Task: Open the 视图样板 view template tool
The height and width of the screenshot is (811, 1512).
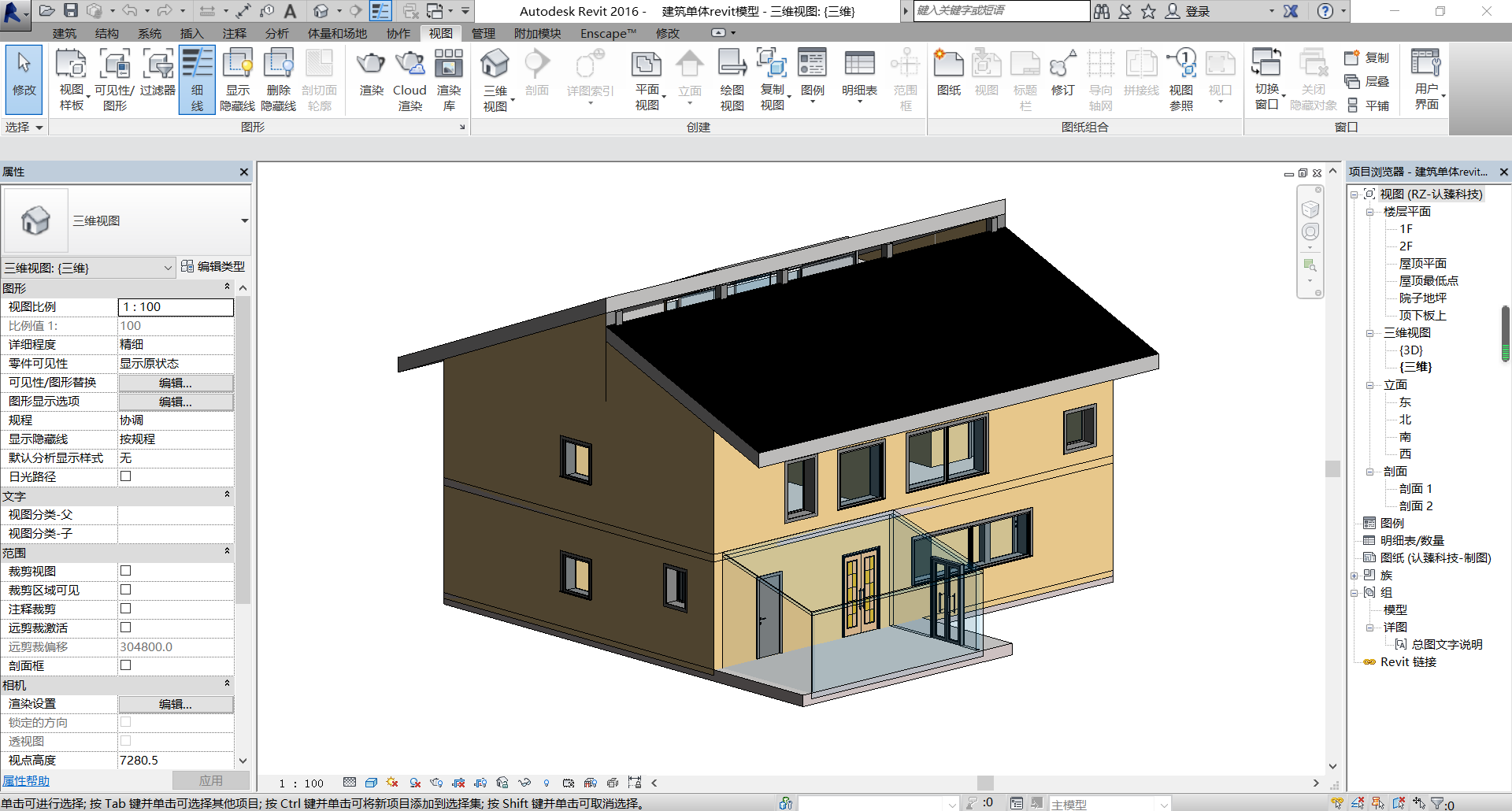Action: click(x=71, y=79)
